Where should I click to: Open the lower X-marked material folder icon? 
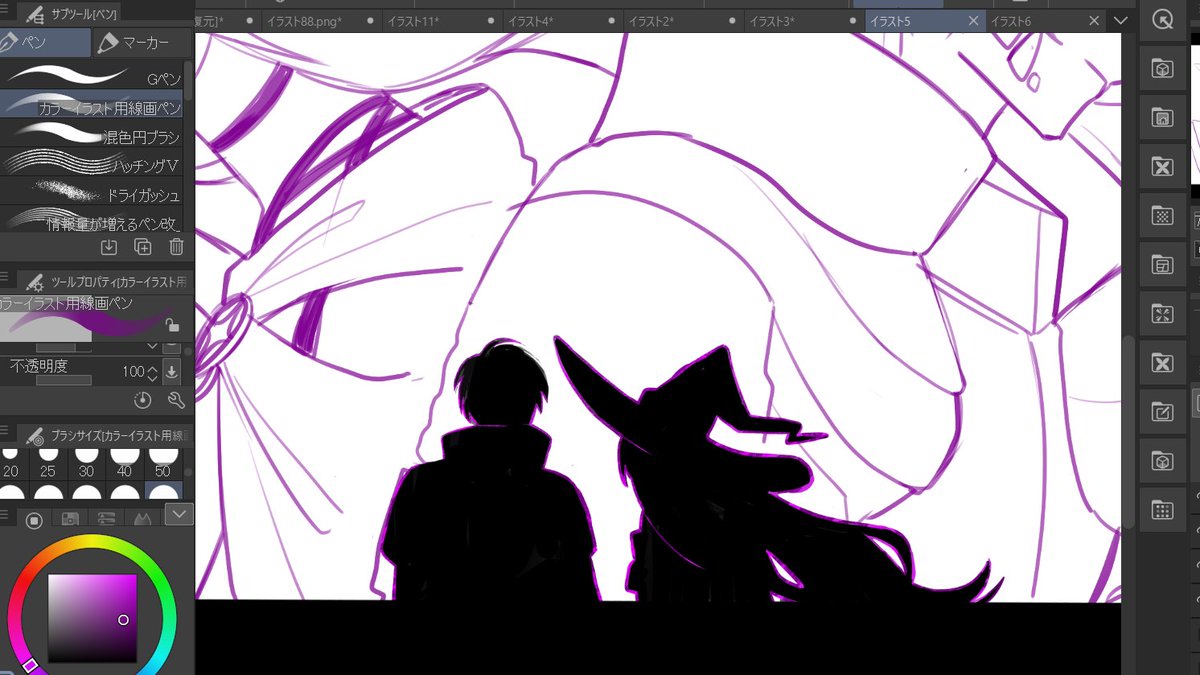click(x=1162, y=362)
